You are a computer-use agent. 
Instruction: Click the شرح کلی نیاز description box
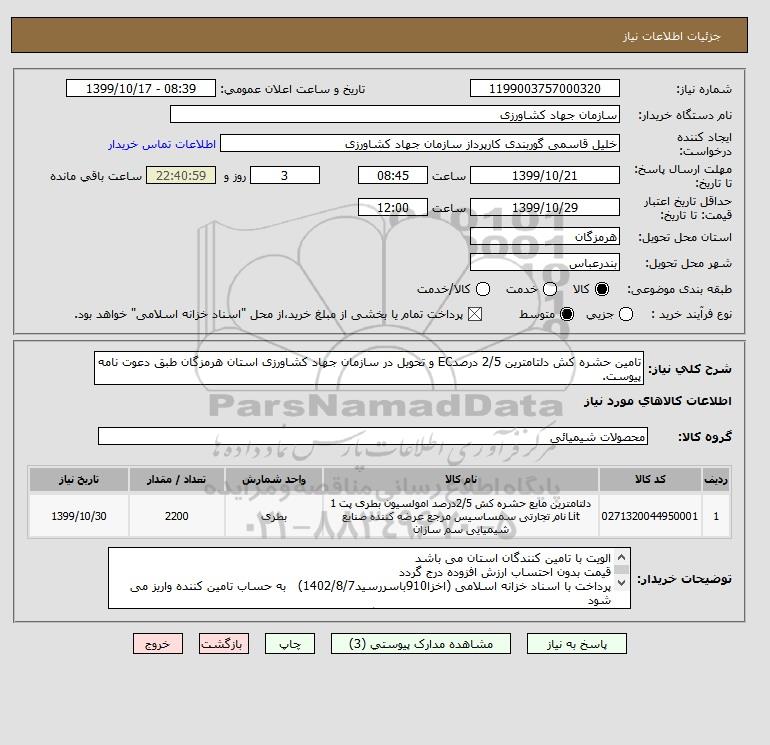[x=369, y=368]
